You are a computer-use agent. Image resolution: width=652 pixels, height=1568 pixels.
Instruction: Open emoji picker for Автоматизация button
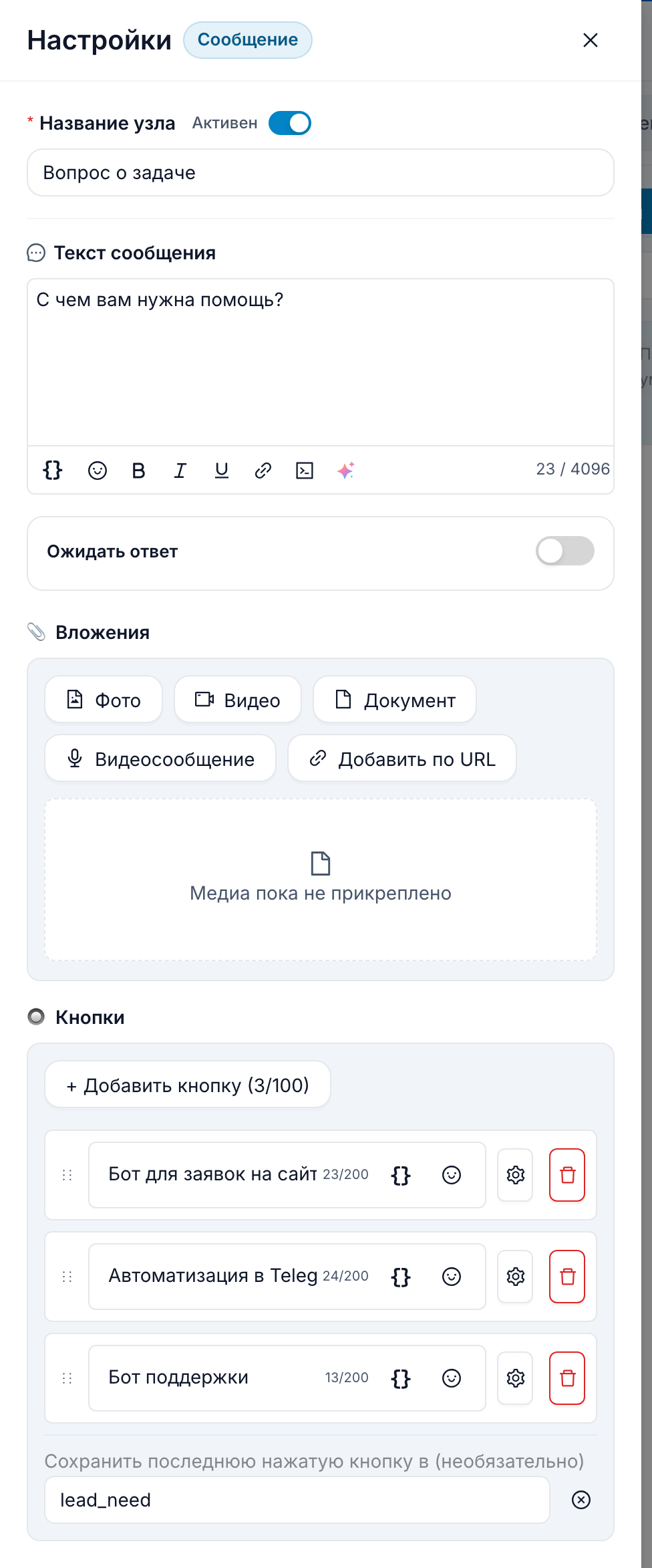tap(452, 1277)
